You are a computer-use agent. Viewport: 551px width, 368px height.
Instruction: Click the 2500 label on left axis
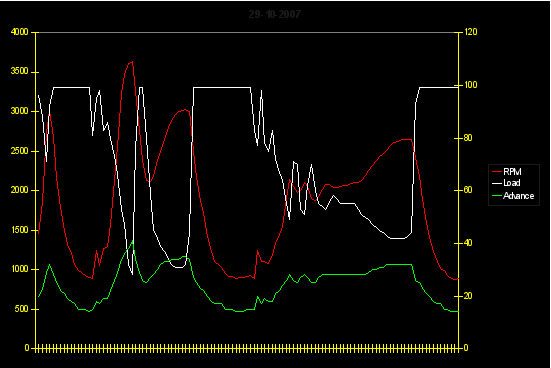pyautogui.click(x=20, y=151)
